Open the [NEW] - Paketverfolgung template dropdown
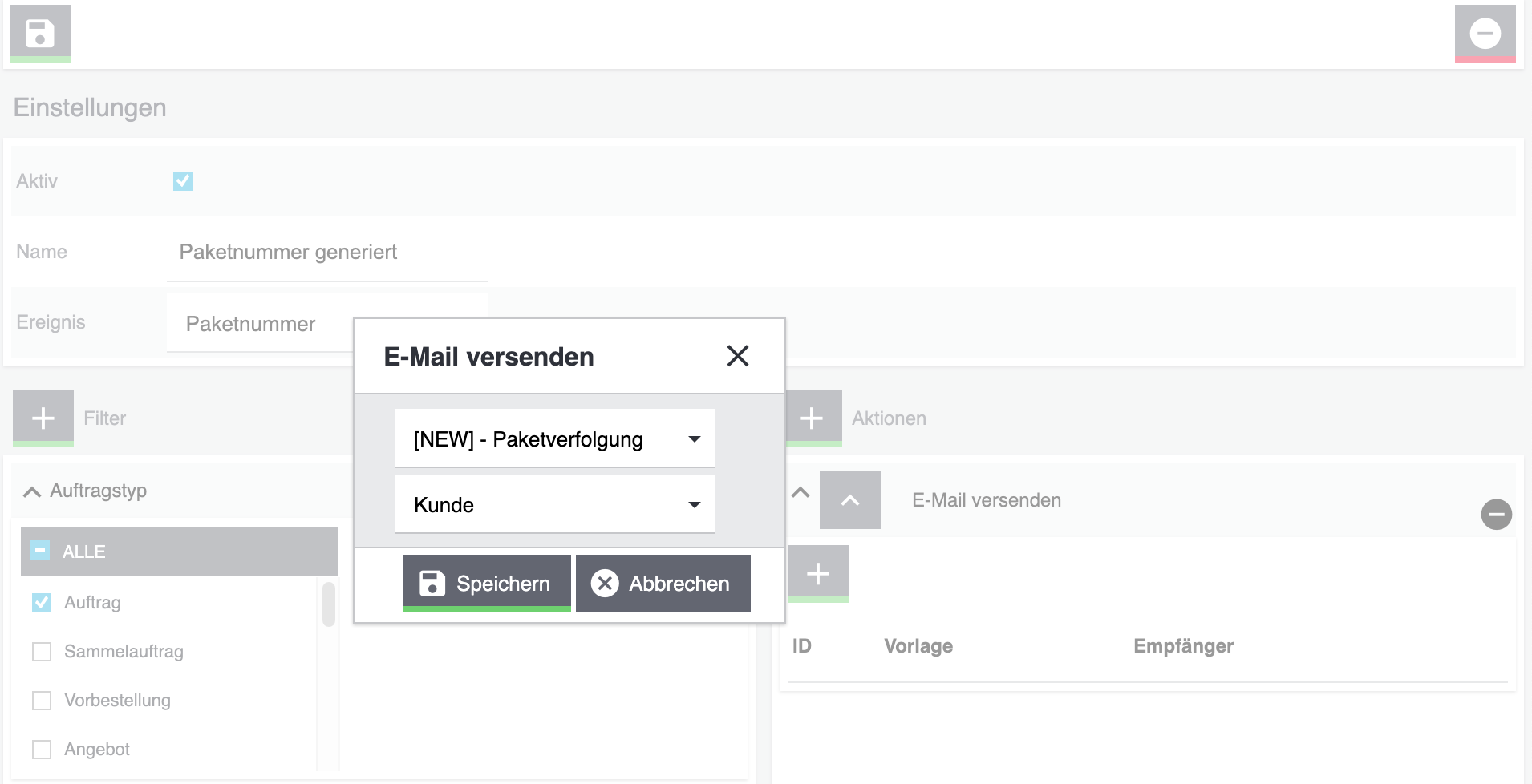 pyautogui.click(x=554, y=439)
